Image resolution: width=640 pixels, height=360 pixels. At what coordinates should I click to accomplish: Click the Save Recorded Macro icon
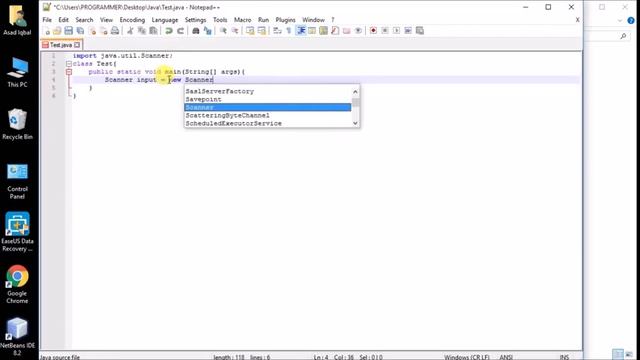419,31
